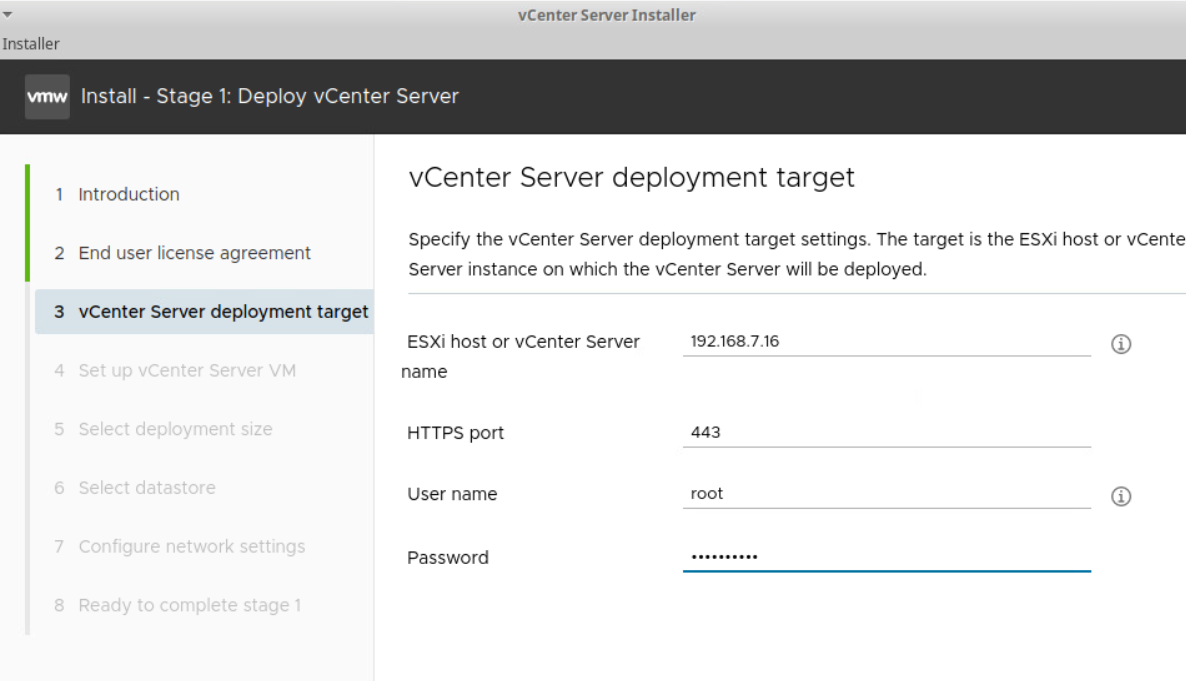
Task: Select step 3 vCenter Server deployment target
Action: pos(210,312)
